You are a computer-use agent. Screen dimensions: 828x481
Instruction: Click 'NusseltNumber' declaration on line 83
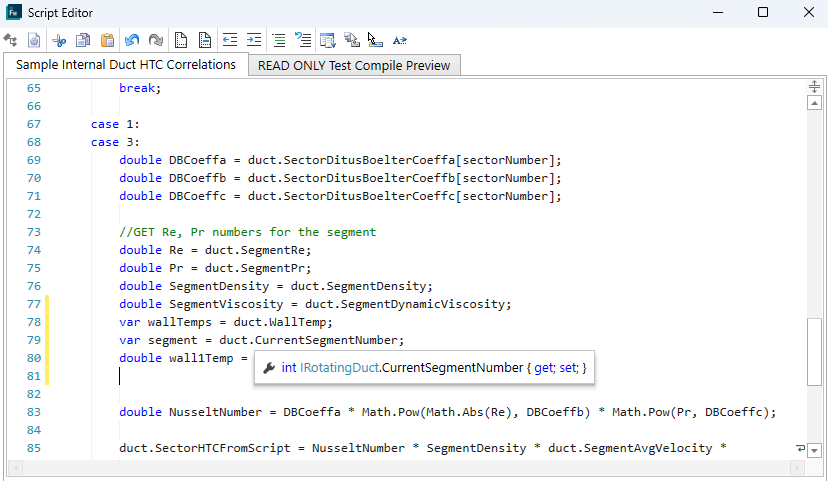tap(215, 412)
